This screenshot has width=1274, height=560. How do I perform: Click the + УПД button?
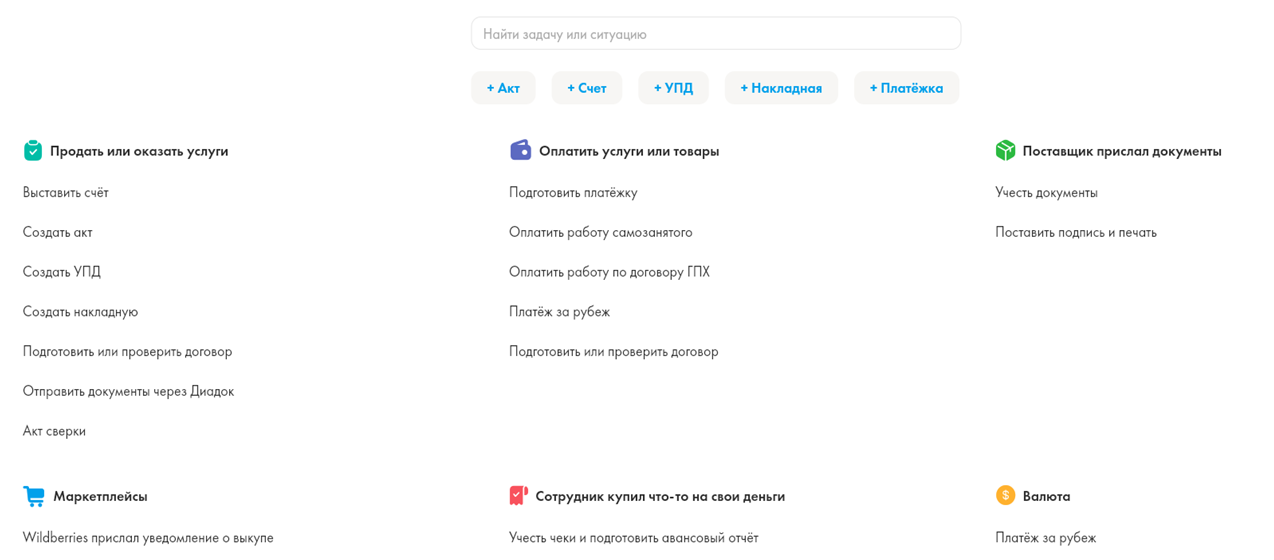pos(673,88)
